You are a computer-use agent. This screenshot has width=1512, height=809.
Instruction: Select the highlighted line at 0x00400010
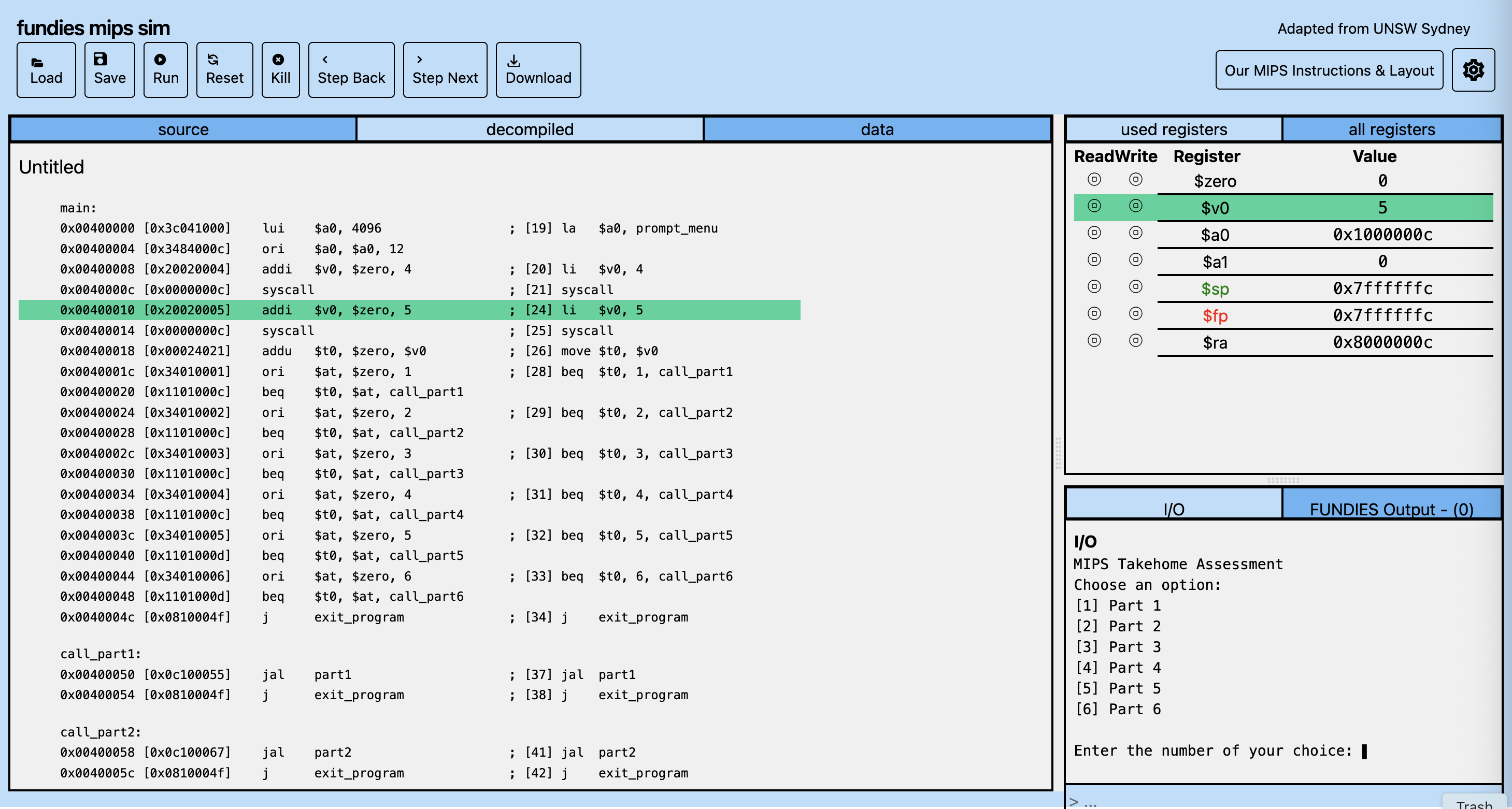409,310
